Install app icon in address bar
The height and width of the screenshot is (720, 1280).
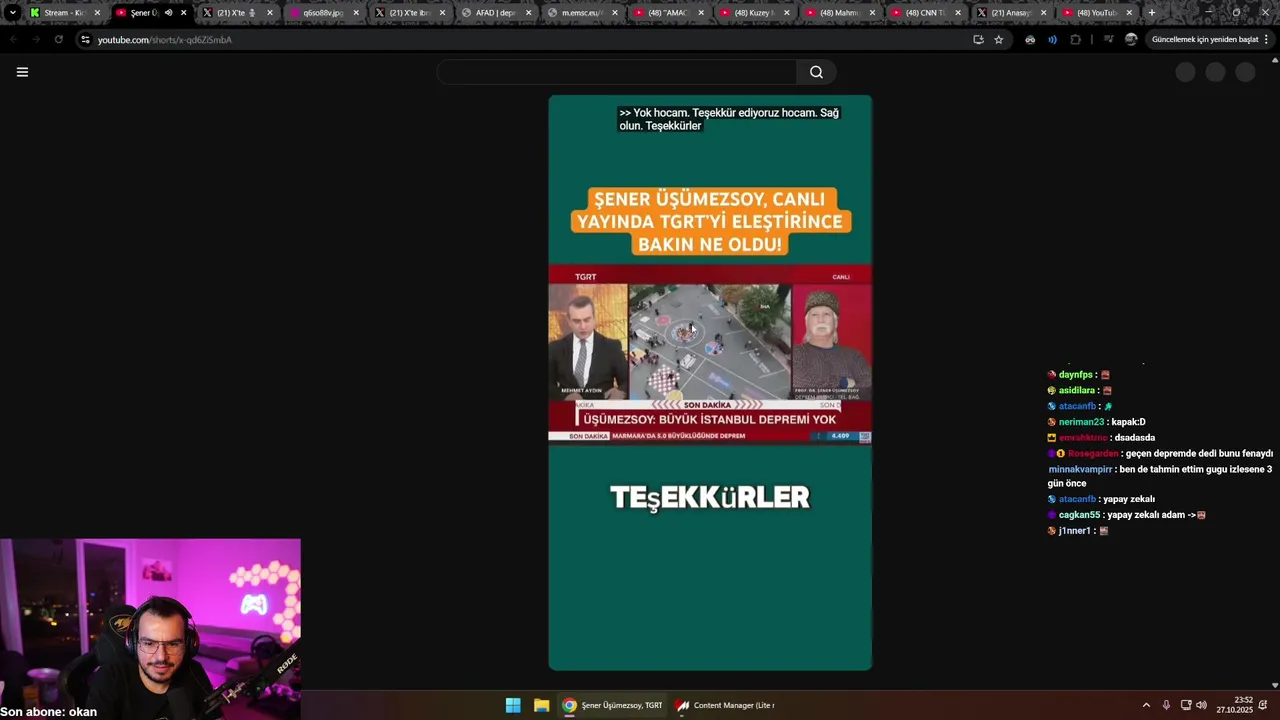(978, 40)
